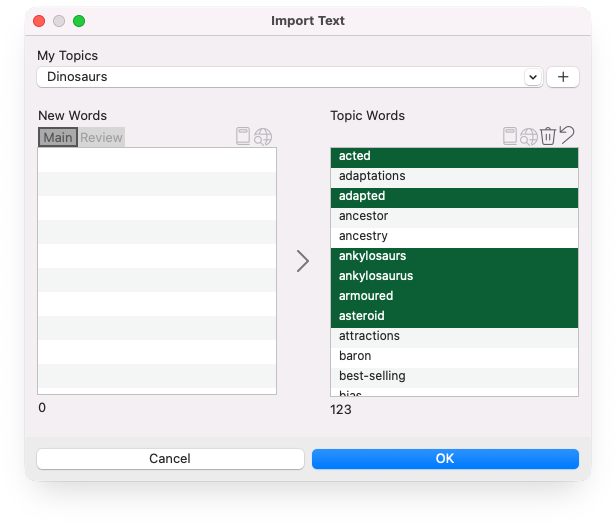Open dictionary icon above New Words list

243,136
